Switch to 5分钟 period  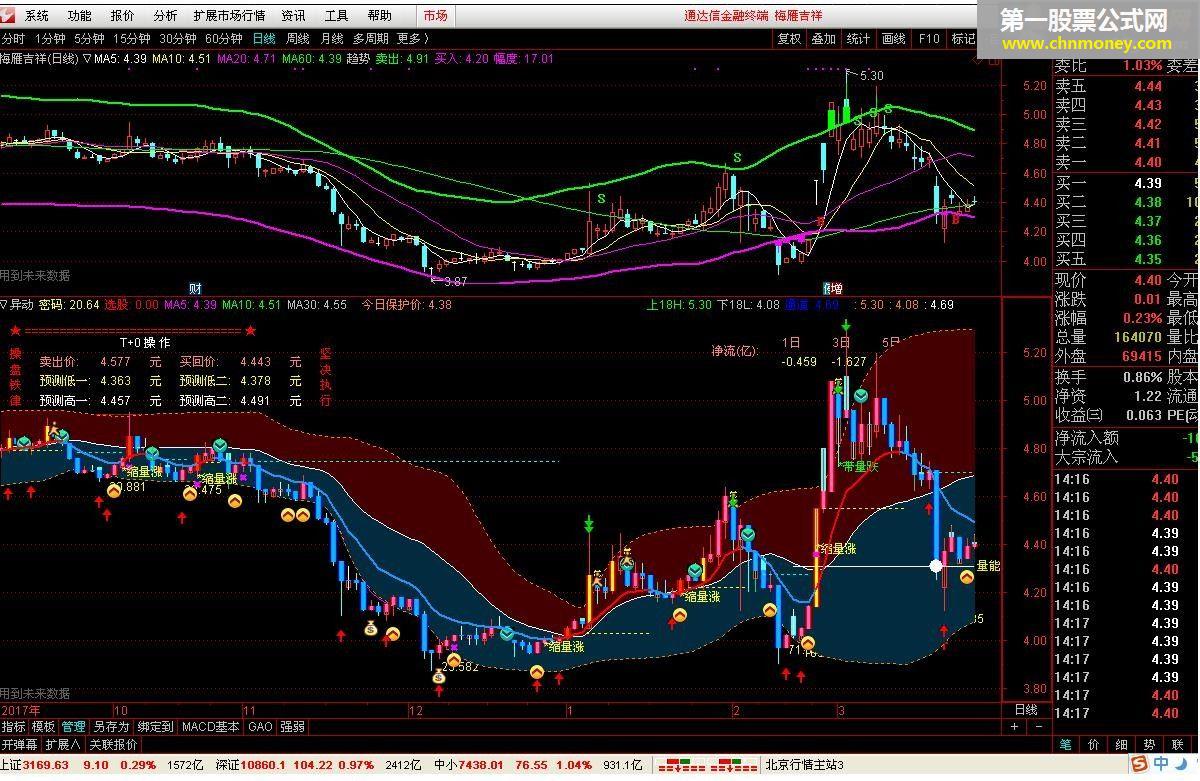[89, 39]
